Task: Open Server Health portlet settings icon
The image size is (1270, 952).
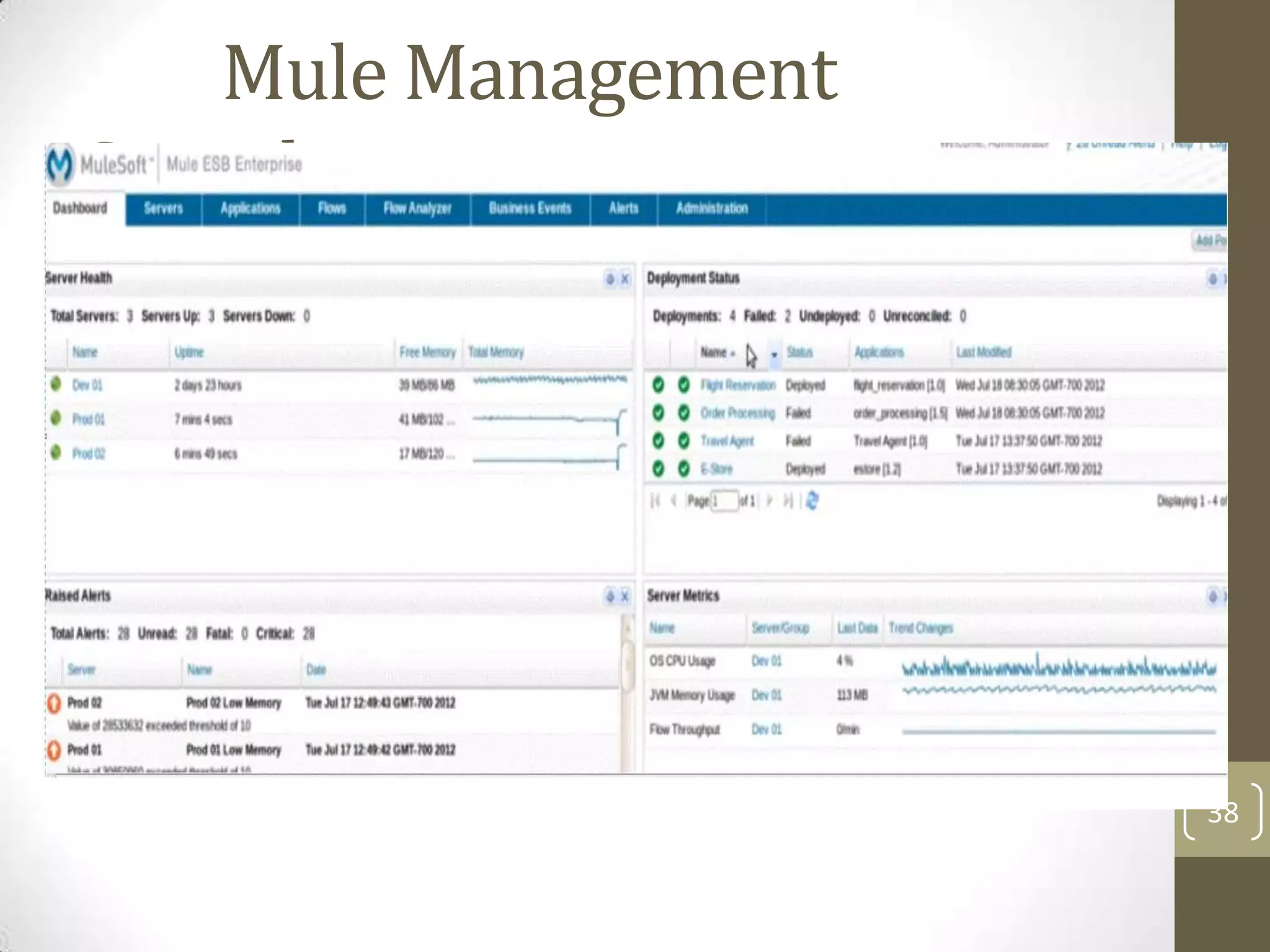Action: [x=610, y=279]
